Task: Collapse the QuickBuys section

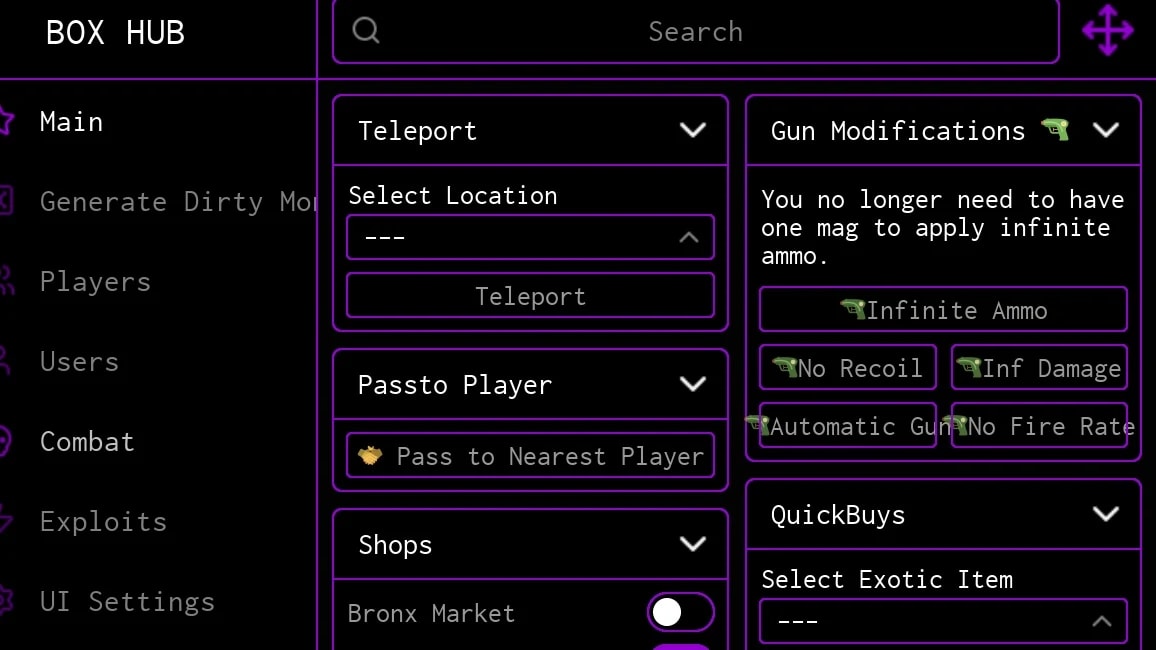Action: tap(1105, 514)
